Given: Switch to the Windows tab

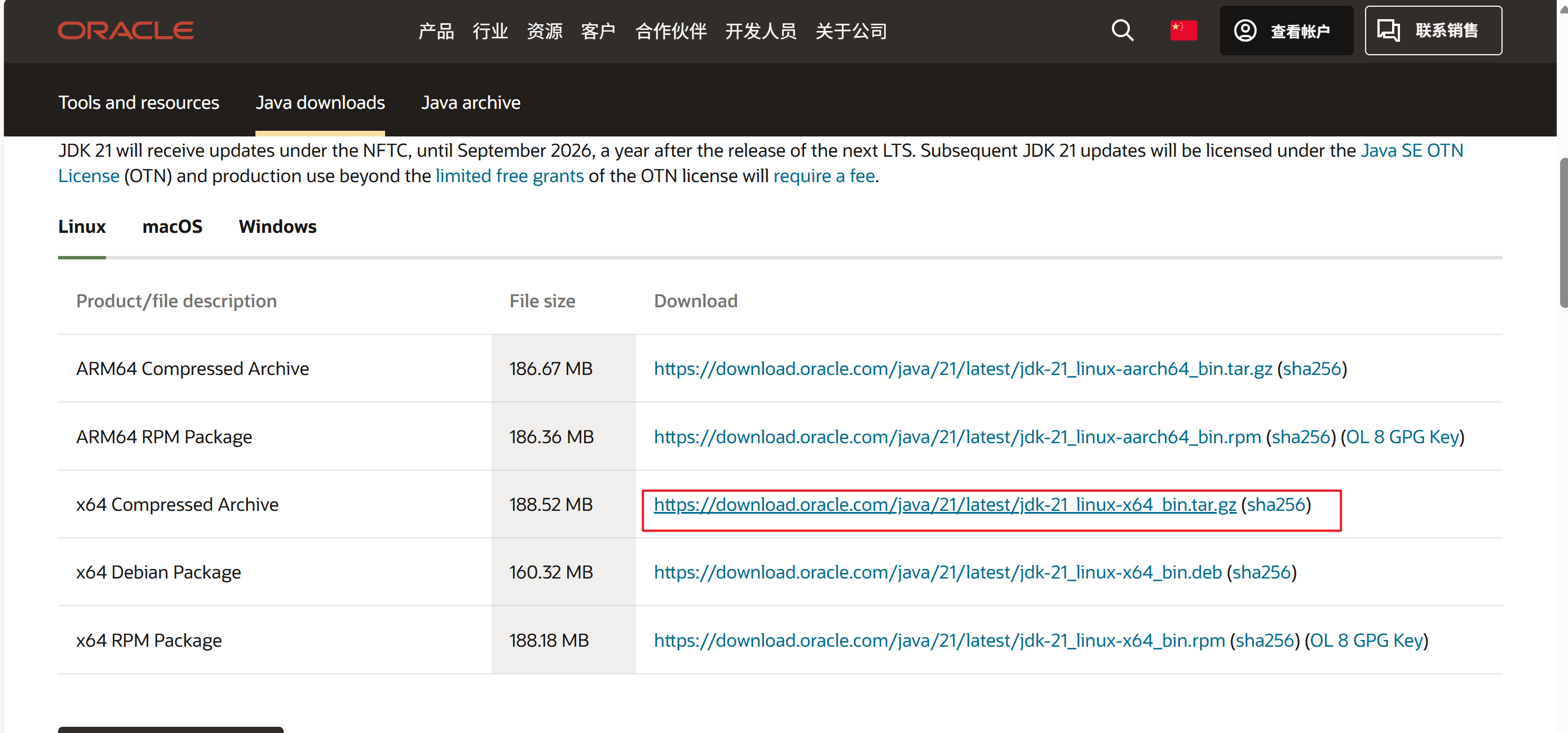Looking at the screenshot, I should [277, 227].
